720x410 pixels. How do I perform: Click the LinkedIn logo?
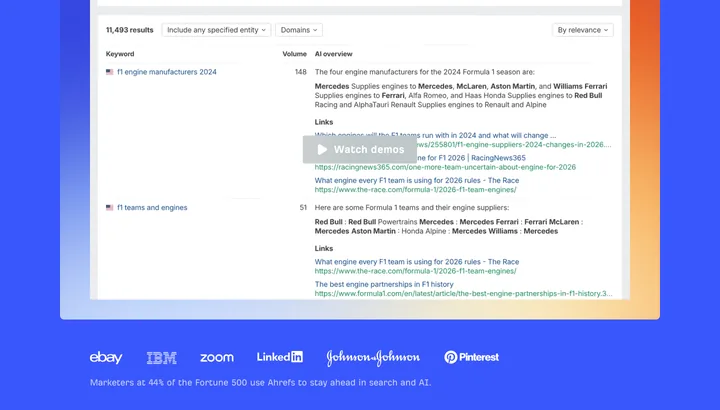point(280,357)
